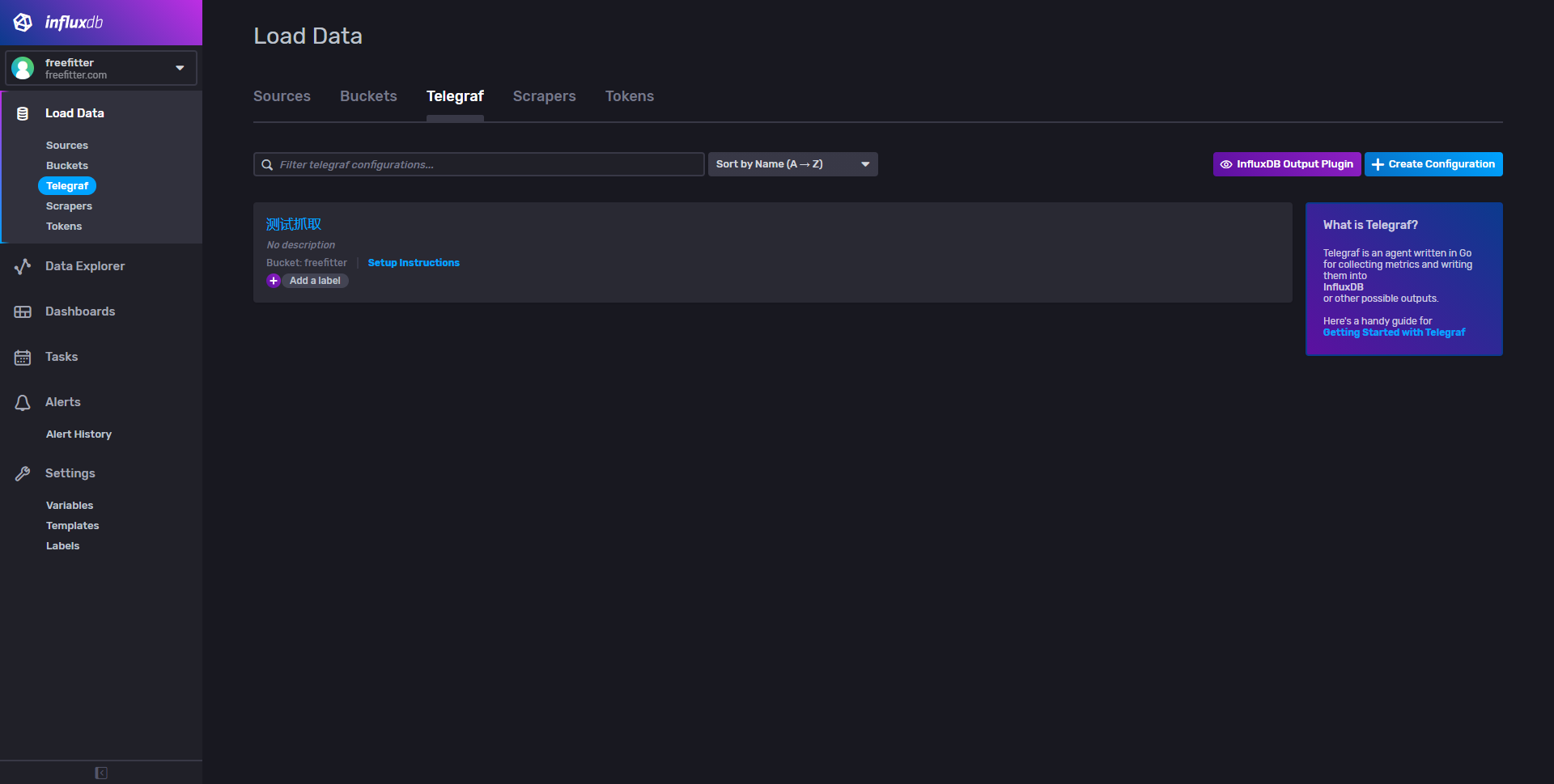The image size is (1554, 784).
Task: Click the Tasks calendar icon
Action: pos(23,357)
